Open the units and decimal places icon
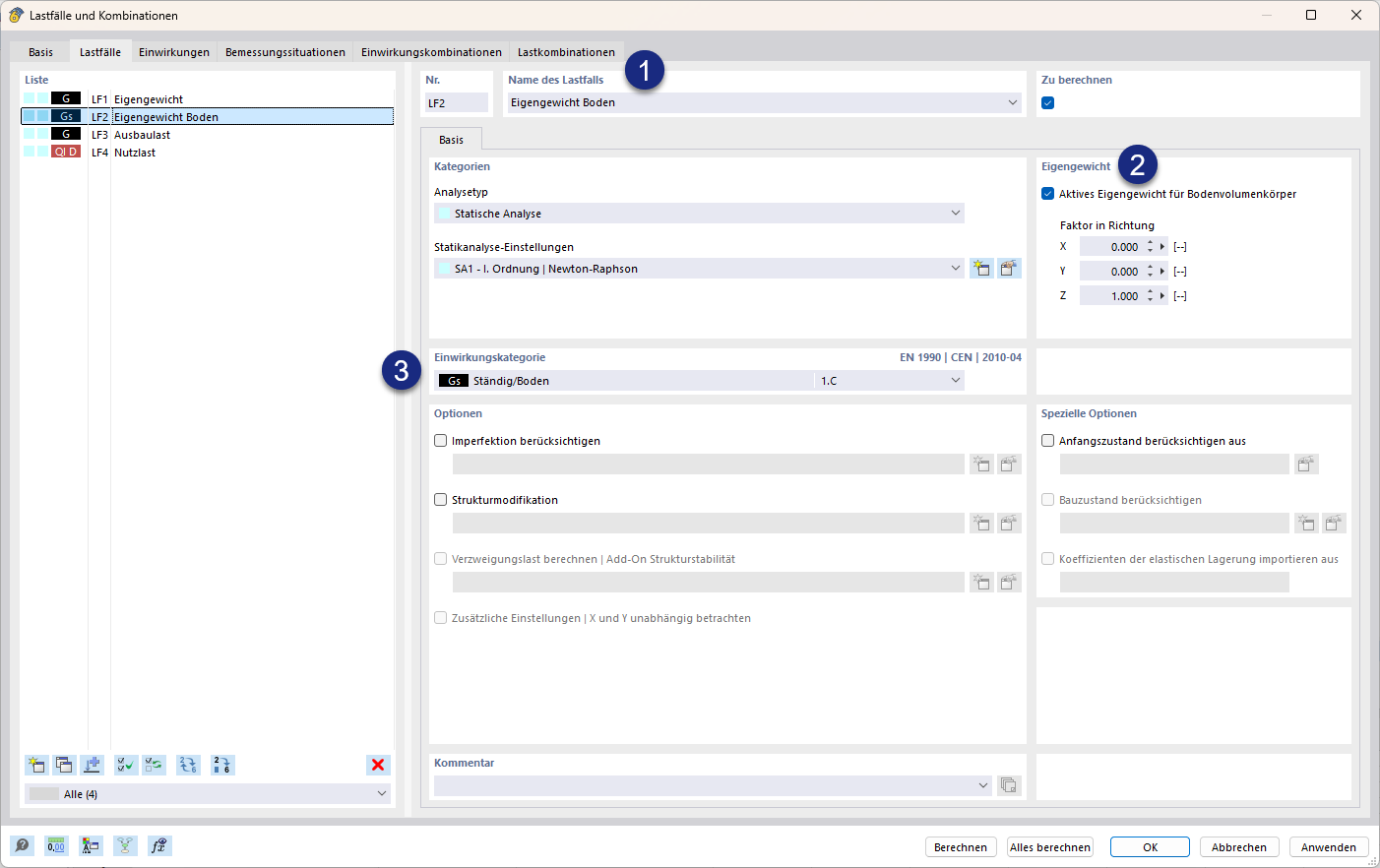Screen dimensions: 1380x868 56,845
